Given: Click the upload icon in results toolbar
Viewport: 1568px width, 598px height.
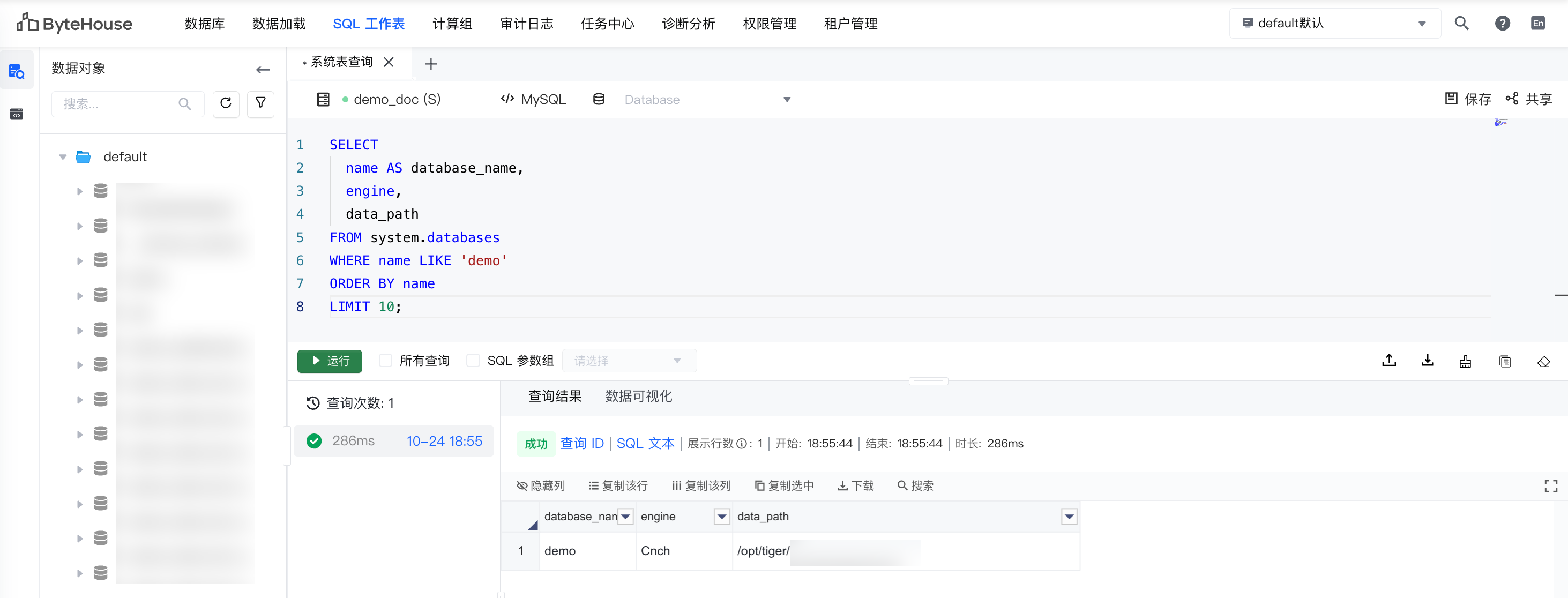Looking at the screenshot, I should point(1388,361).
